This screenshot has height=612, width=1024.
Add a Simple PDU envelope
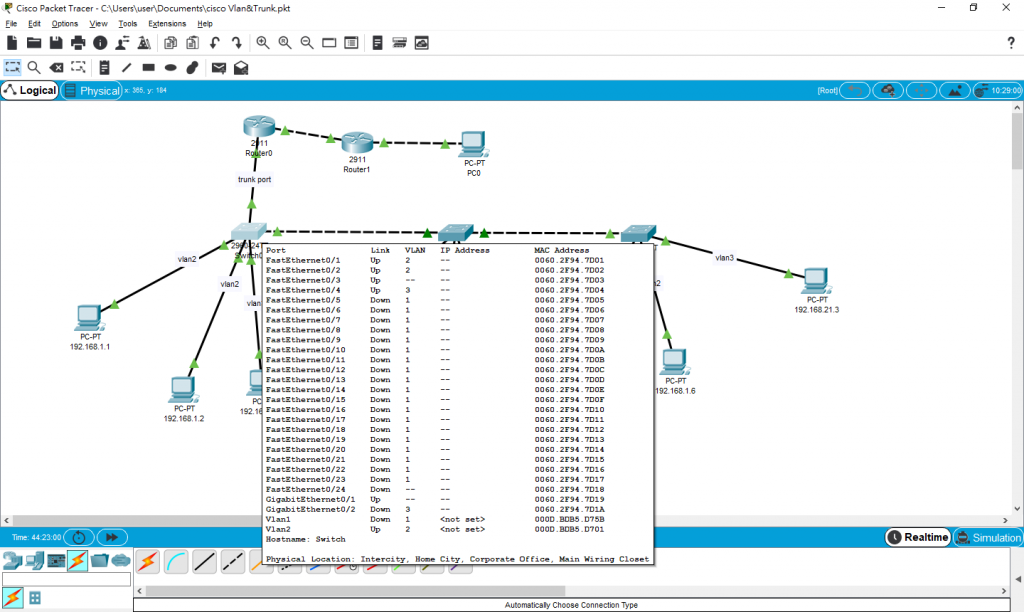tap(219, 67)
